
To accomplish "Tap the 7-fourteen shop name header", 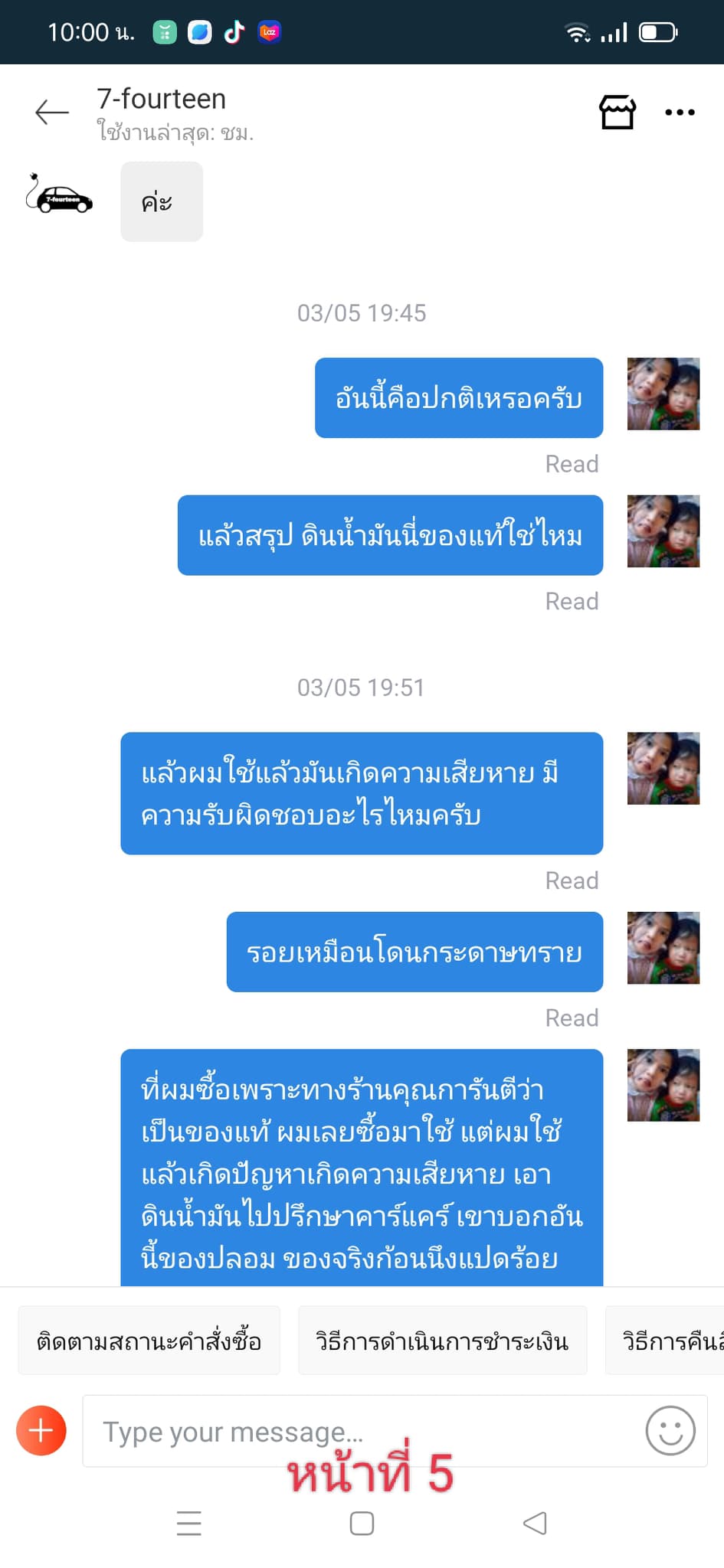I will pos(161,99).
